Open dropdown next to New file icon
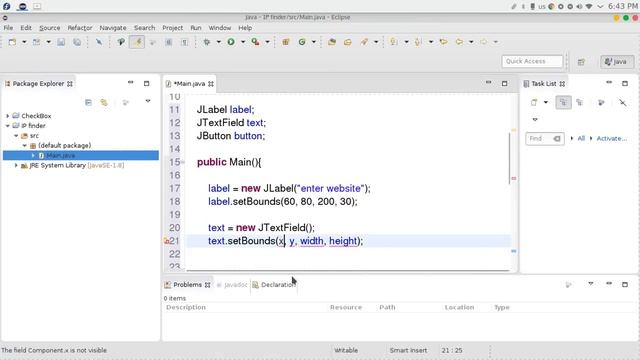The width and height of the screenshot is (640, 360). coord(24,42)
